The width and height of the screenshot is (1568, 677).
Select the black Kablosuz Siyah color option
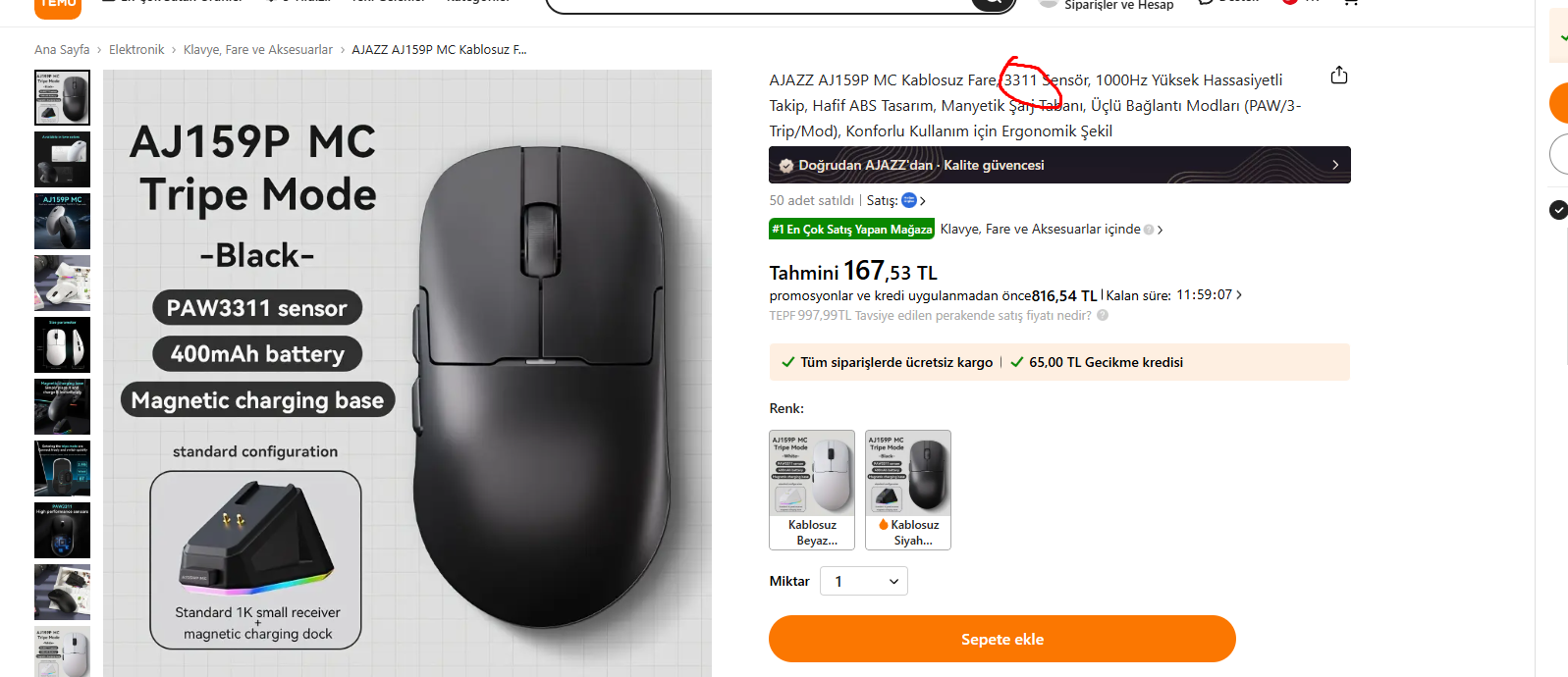[908, 489]
